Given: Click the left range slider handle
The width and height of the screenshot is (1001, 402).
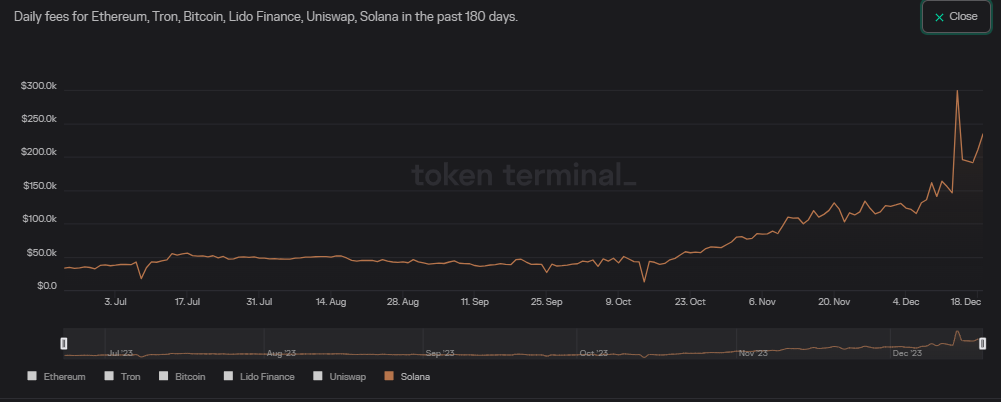Looking at the screenshot, I should click(x=64, y=344).
